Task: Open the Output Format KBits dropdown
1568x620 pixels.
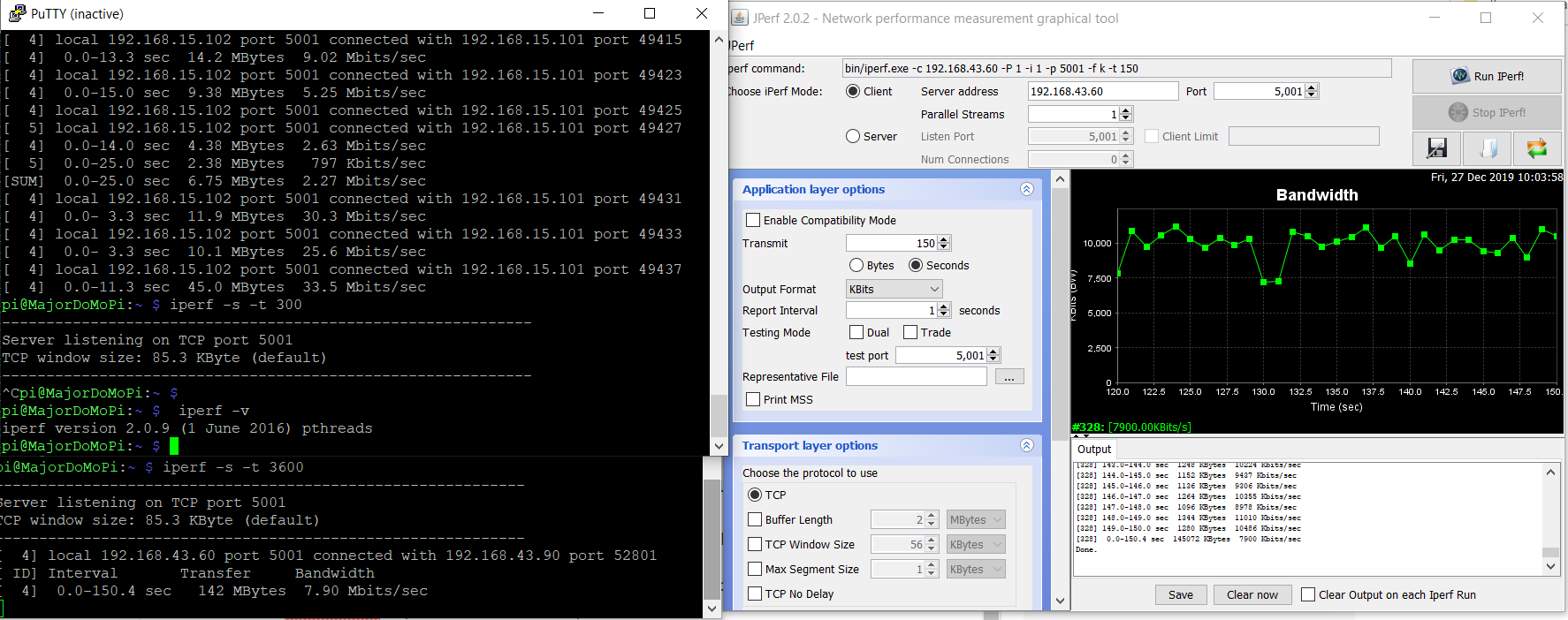Action: (894, 289)
